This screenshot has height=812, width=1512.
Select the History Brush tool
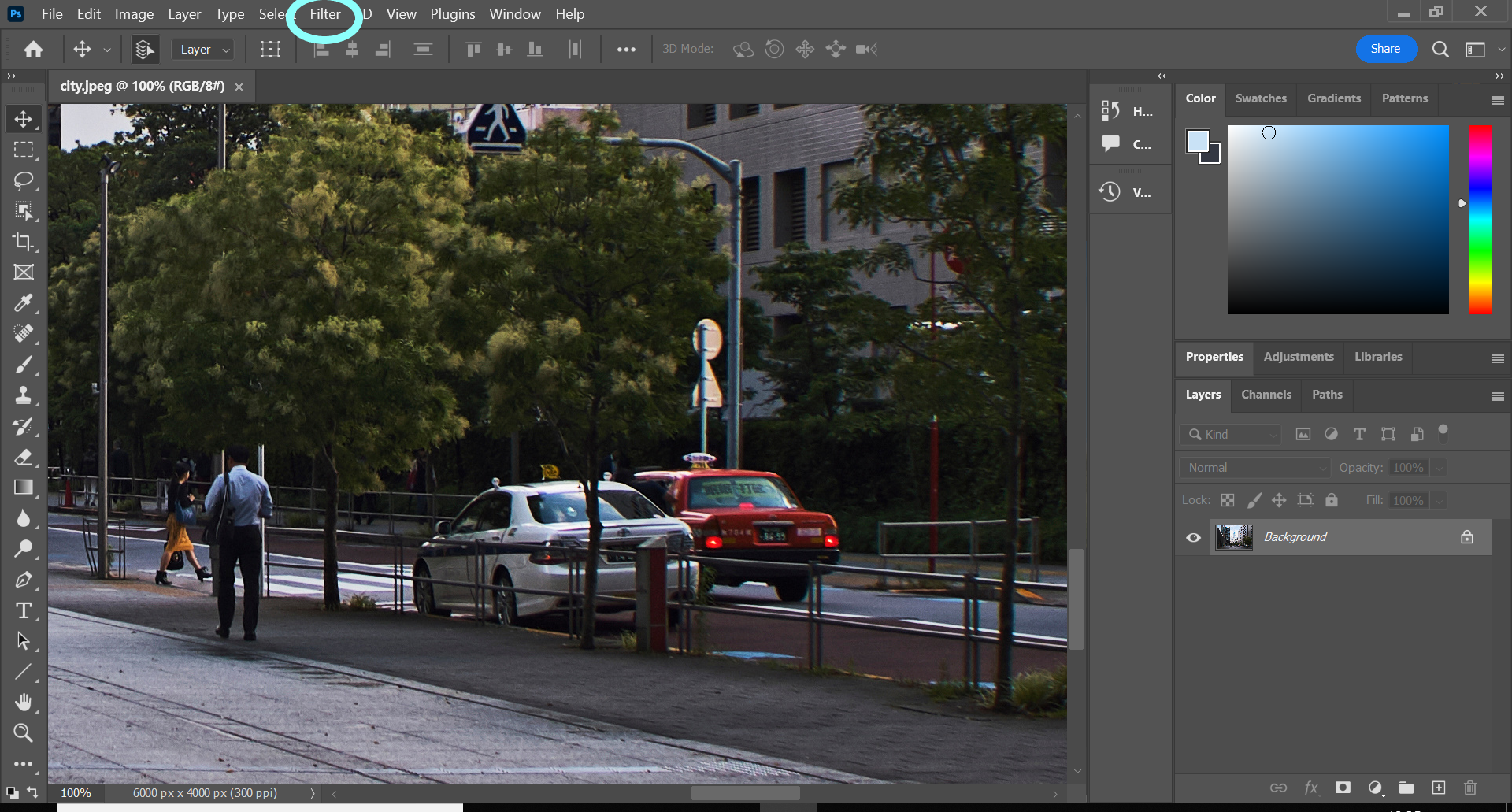(23, 426)
